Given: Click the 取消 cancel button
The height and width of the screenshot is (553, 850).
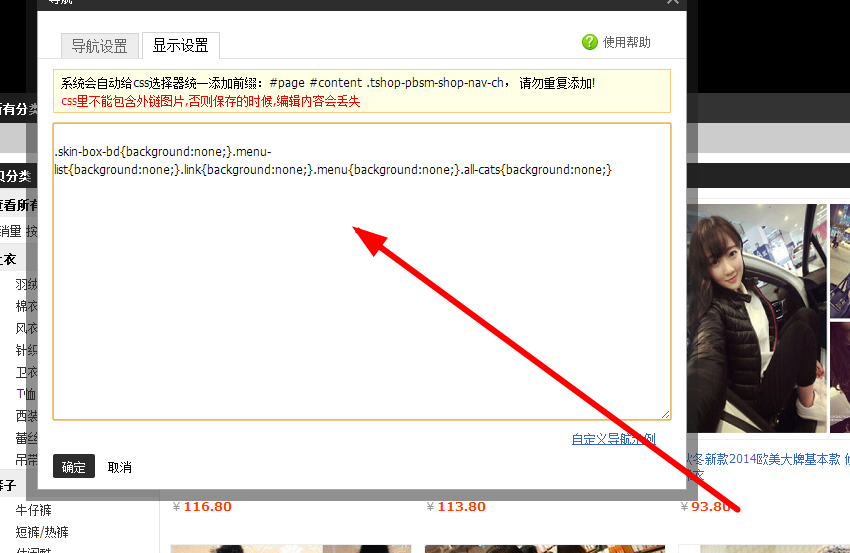Looking at the screenshot, I should tap(119, 467).
